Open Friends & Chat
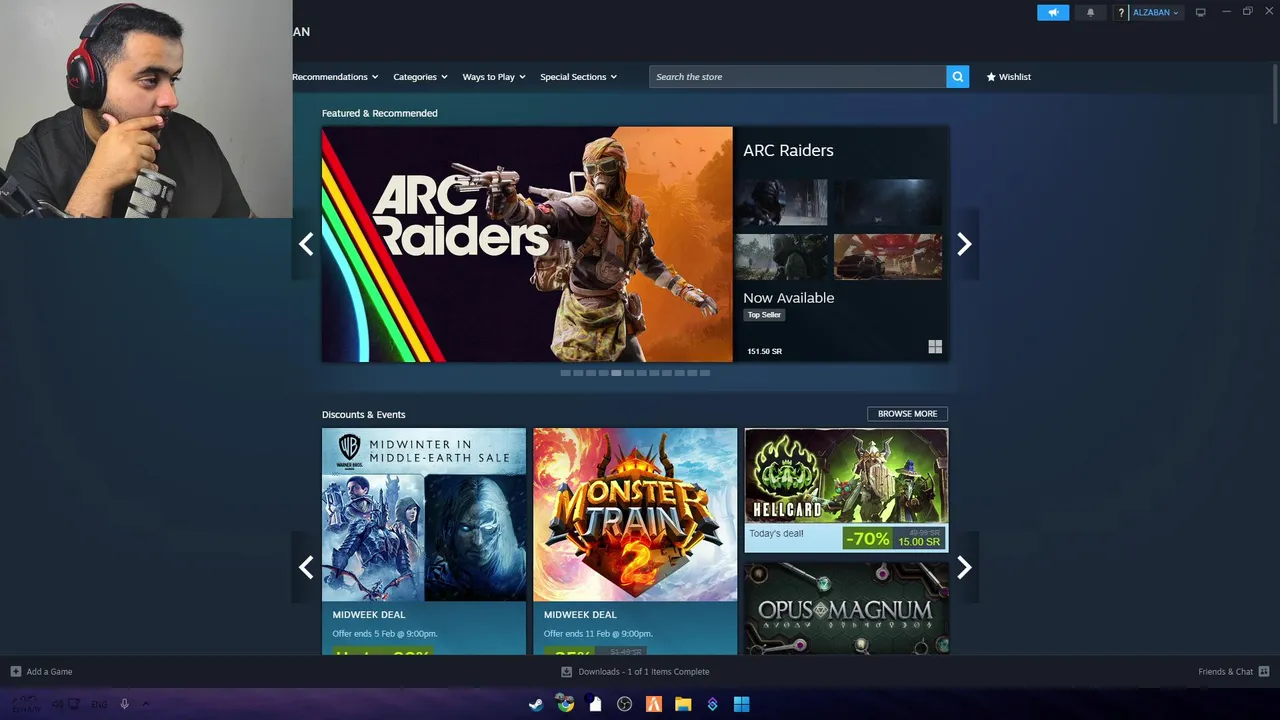This screenshot has width=1280, height=720. [x=1226, y=672]
